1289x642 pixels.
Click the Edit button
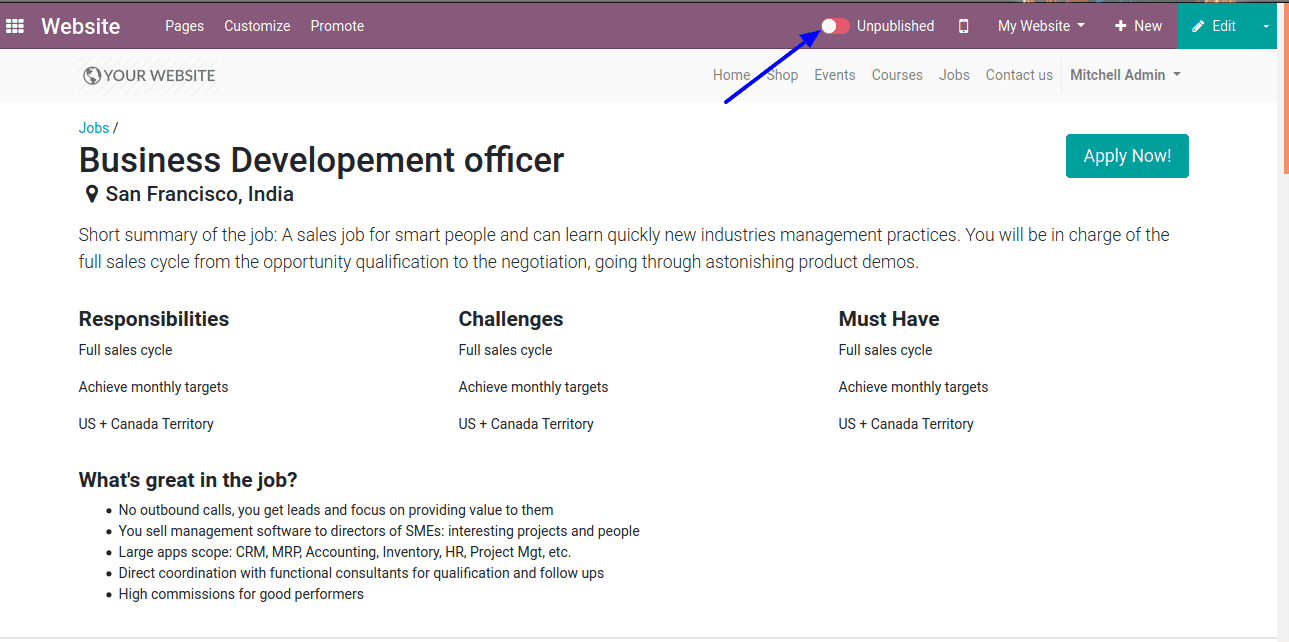pyautogui.click(x=1214, y=26)
